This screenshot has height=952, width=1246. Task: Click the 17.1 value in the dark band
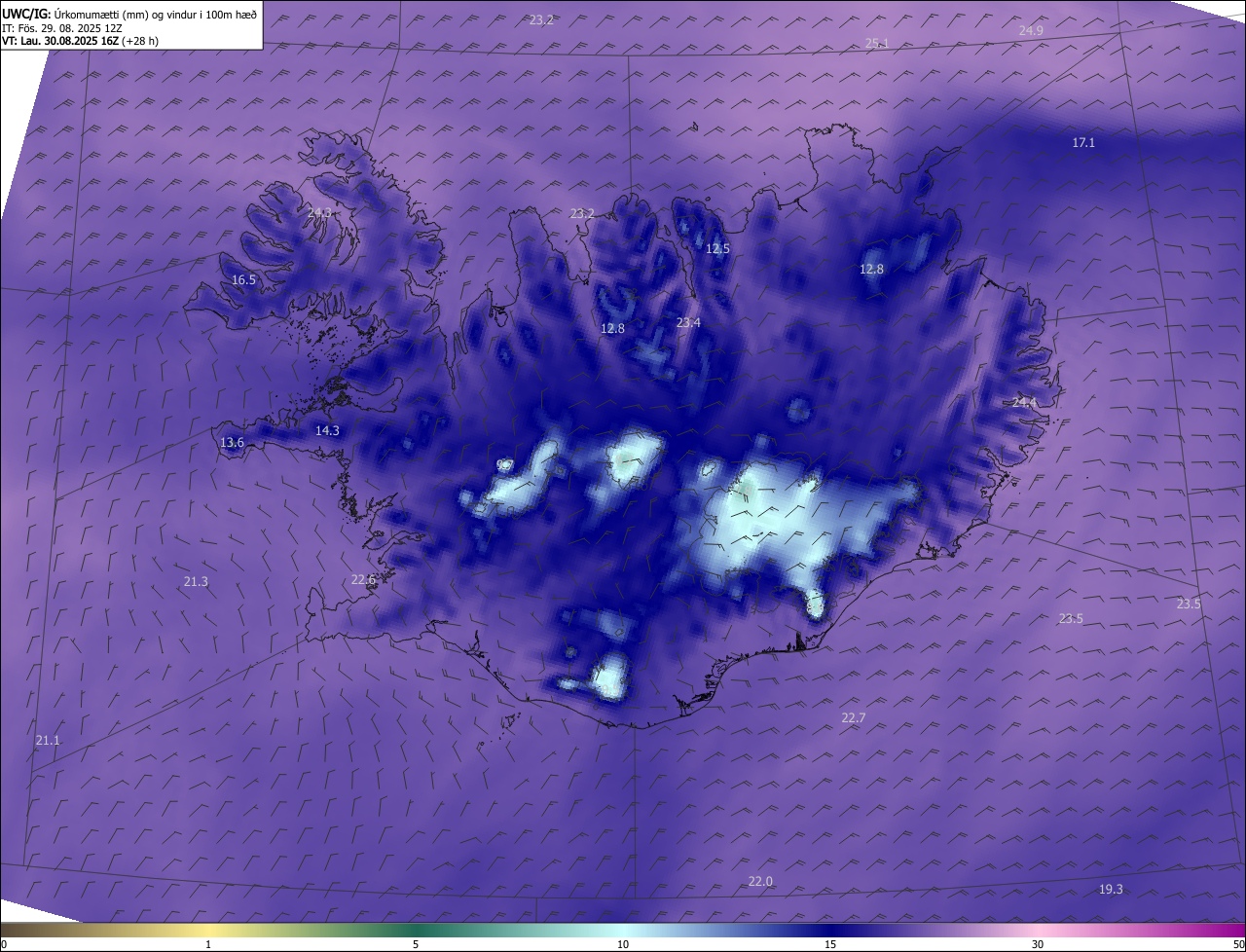pos(1083,143)
